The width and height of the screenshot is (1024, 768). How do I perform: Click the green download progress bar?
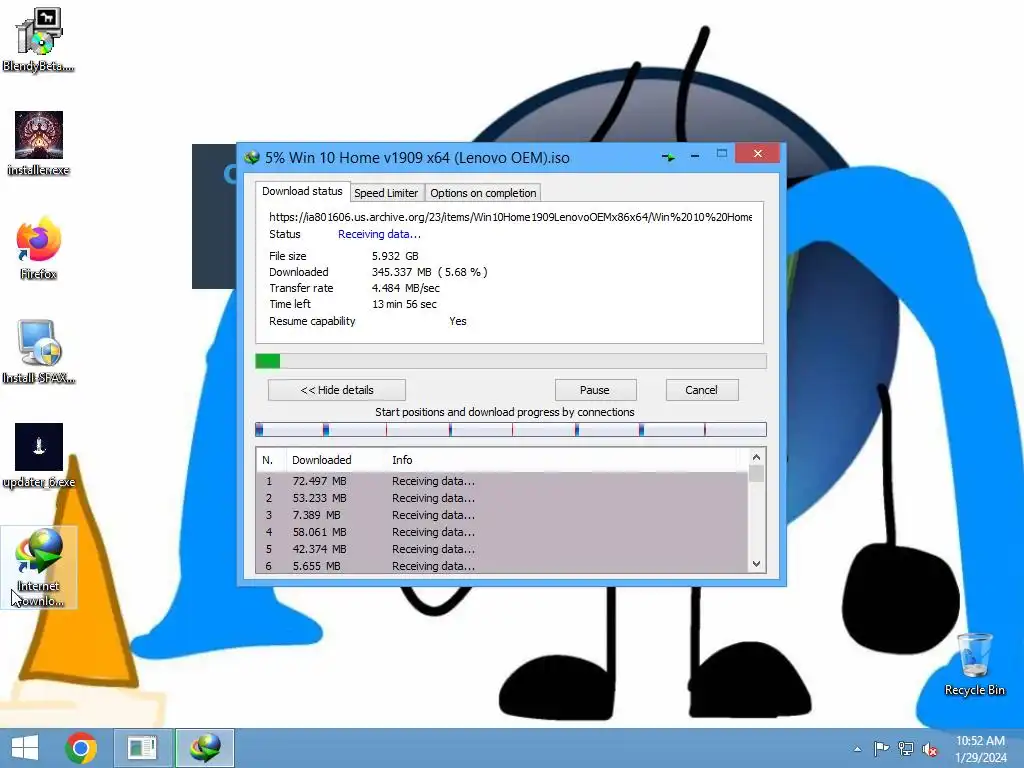511,360
